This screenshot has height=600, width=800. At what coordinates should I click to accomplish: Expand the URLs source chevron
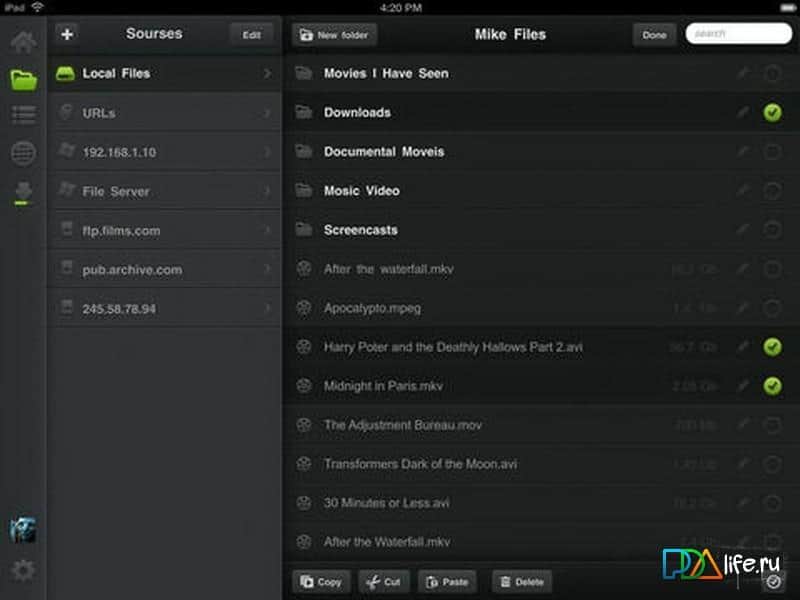click(267, 113)
